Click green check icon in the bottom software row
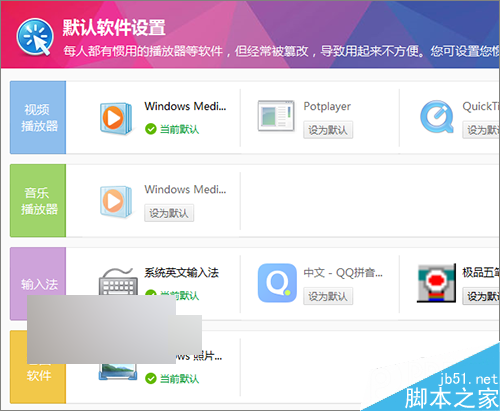 [x=151, y=378]
